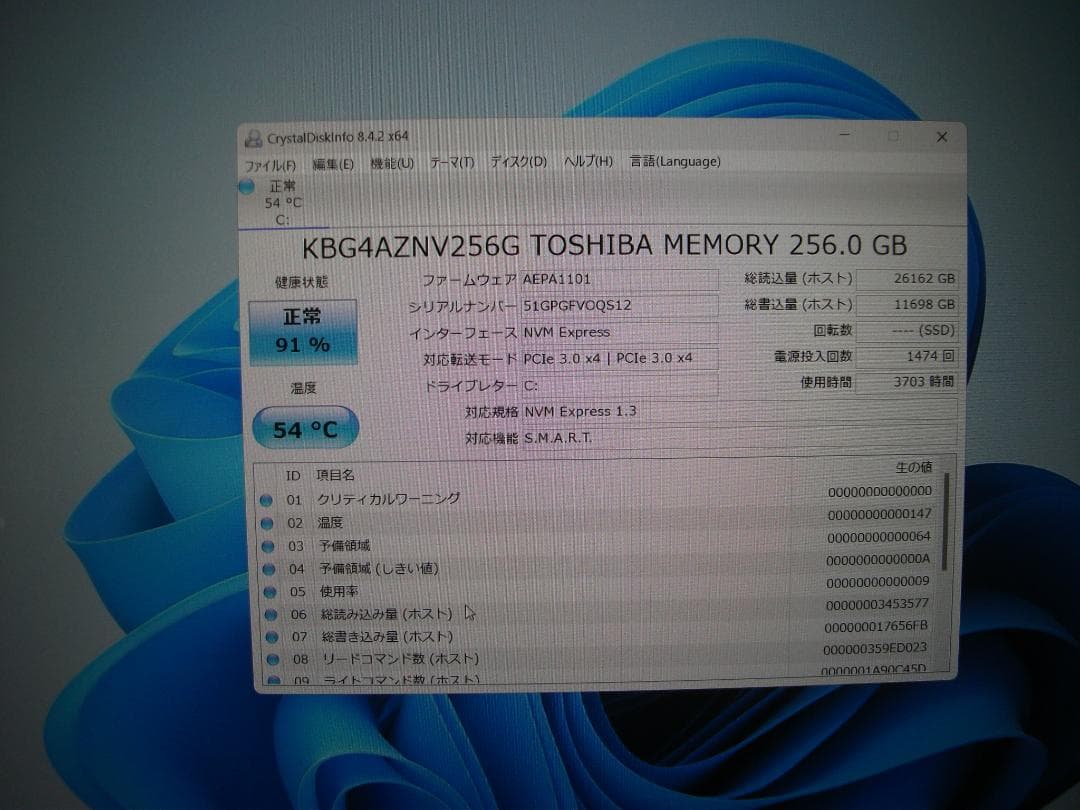Image resolution: width=1080 pixels, height=810 pixels.
Task: Click the 54°C temperature indicator button
Action: [305, 427]
